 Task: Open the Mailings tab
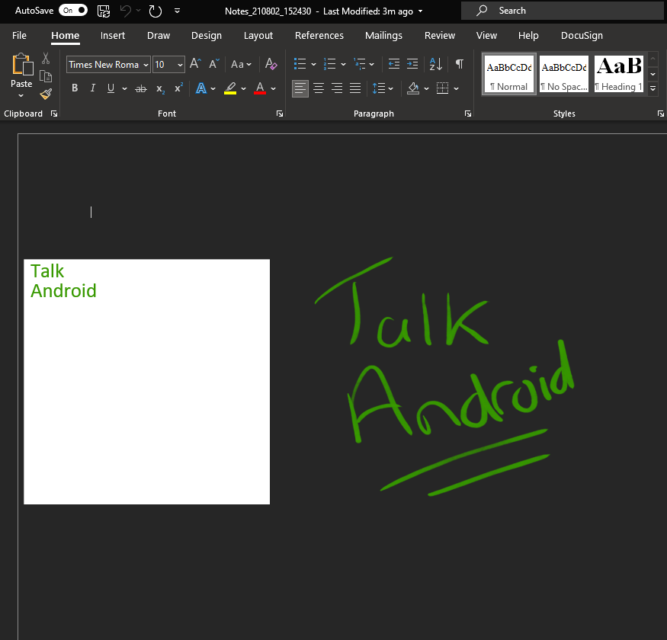pos(383,36)
